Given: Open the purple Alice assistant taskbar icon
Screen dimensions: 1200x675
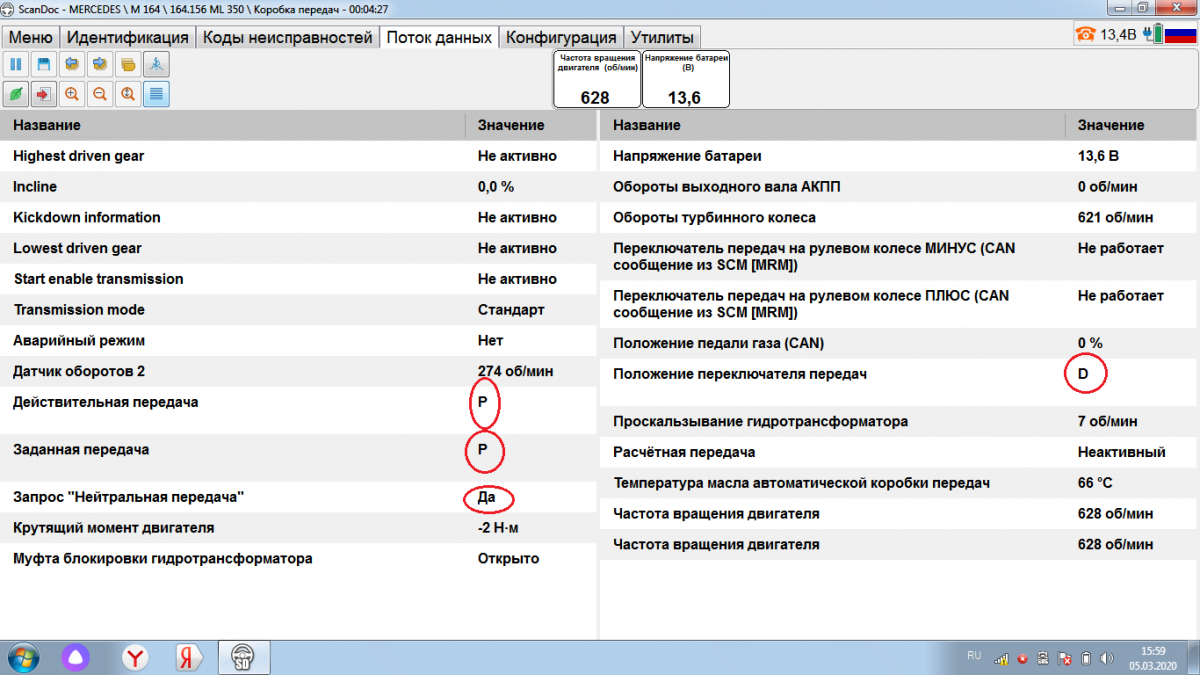Looking at the screenshot, I should [77, 658].
